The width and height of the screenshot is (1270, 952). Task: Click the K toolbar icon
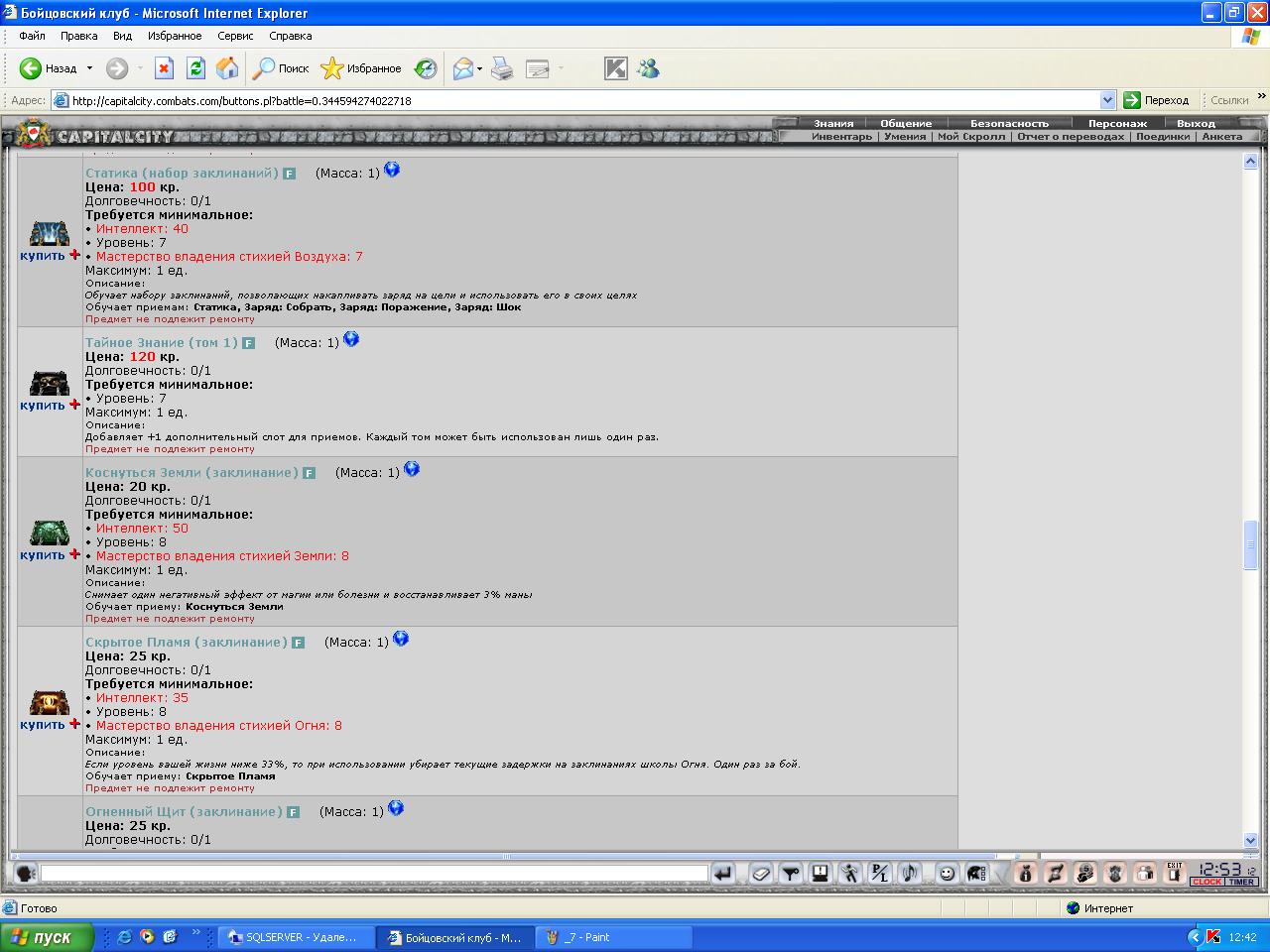coord(616,68)
